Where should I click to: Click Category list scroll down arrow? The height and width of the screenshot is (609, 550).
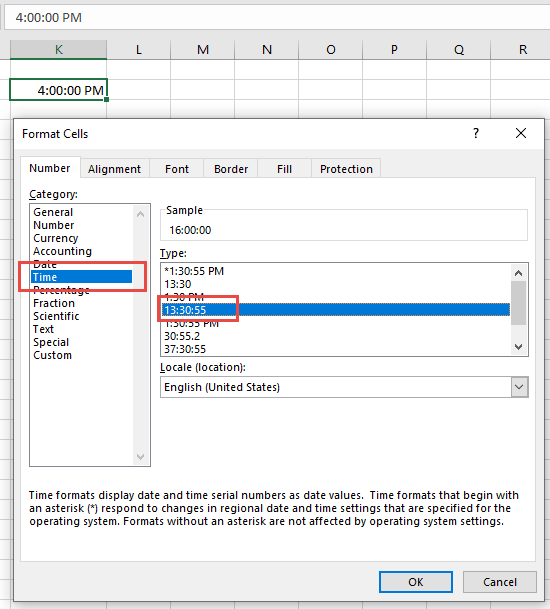[141, 457]
